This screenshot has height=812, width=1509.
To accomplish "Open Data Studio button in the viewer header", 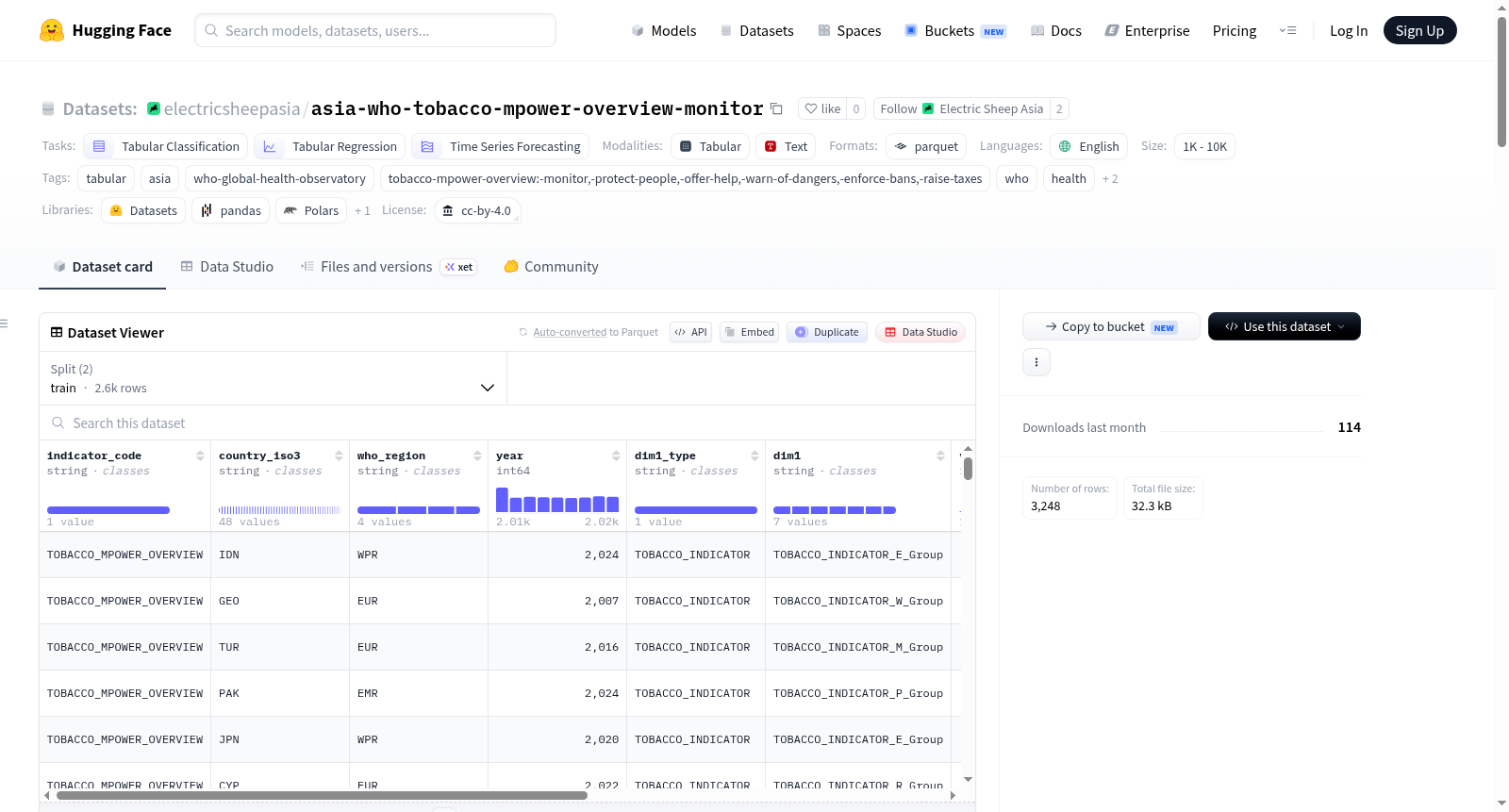I will click(920, 332).
